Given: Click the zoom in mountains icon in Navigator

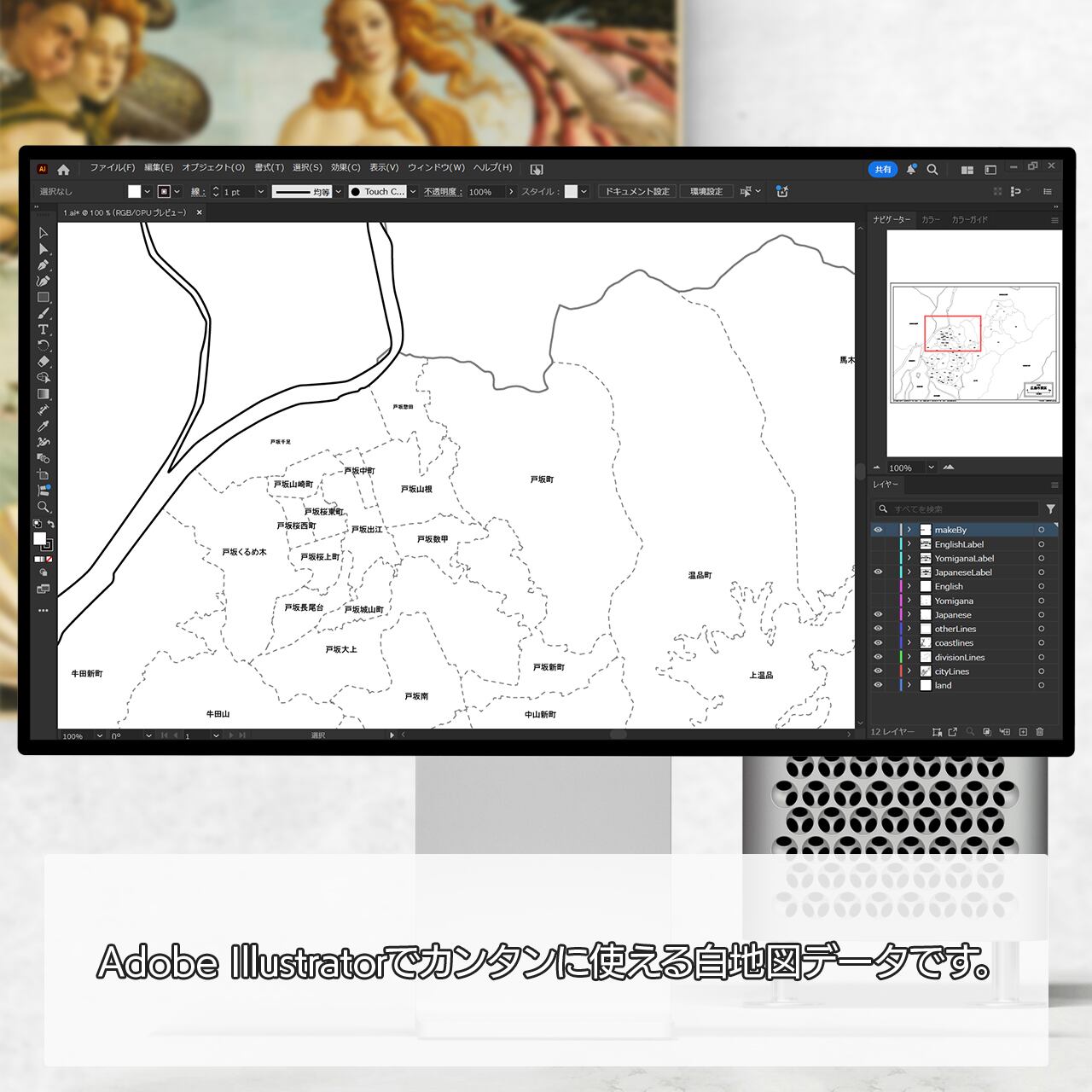Looking at the screenshot, I should (x=950, y=468).
